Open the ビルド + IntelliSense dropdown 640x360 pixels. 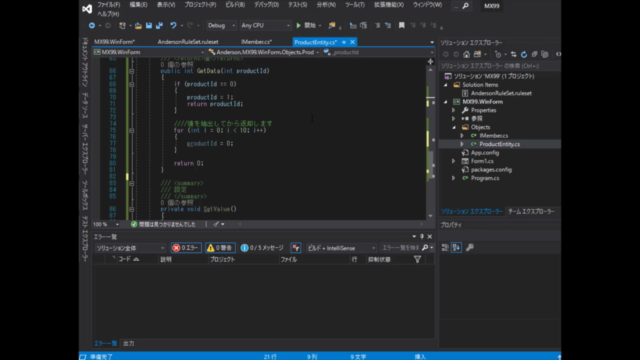coord(341,248)
